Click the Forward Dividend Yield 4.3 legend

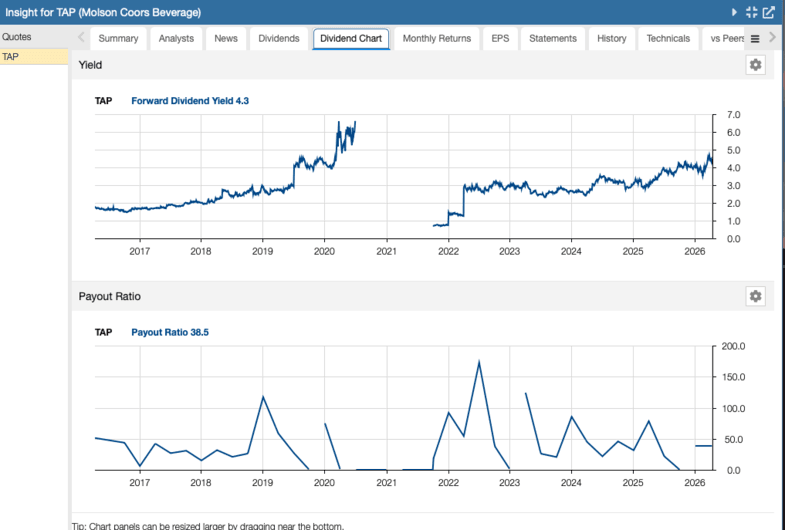(190, 101)
